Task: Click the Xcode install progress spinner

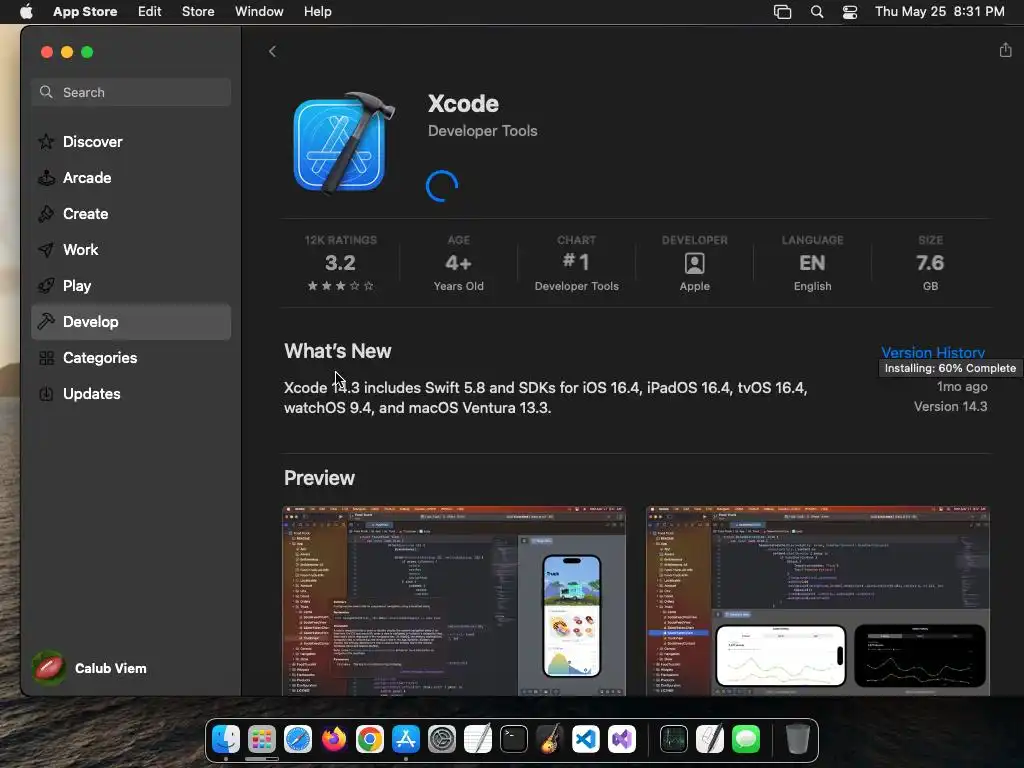Action: click(441, 186)
